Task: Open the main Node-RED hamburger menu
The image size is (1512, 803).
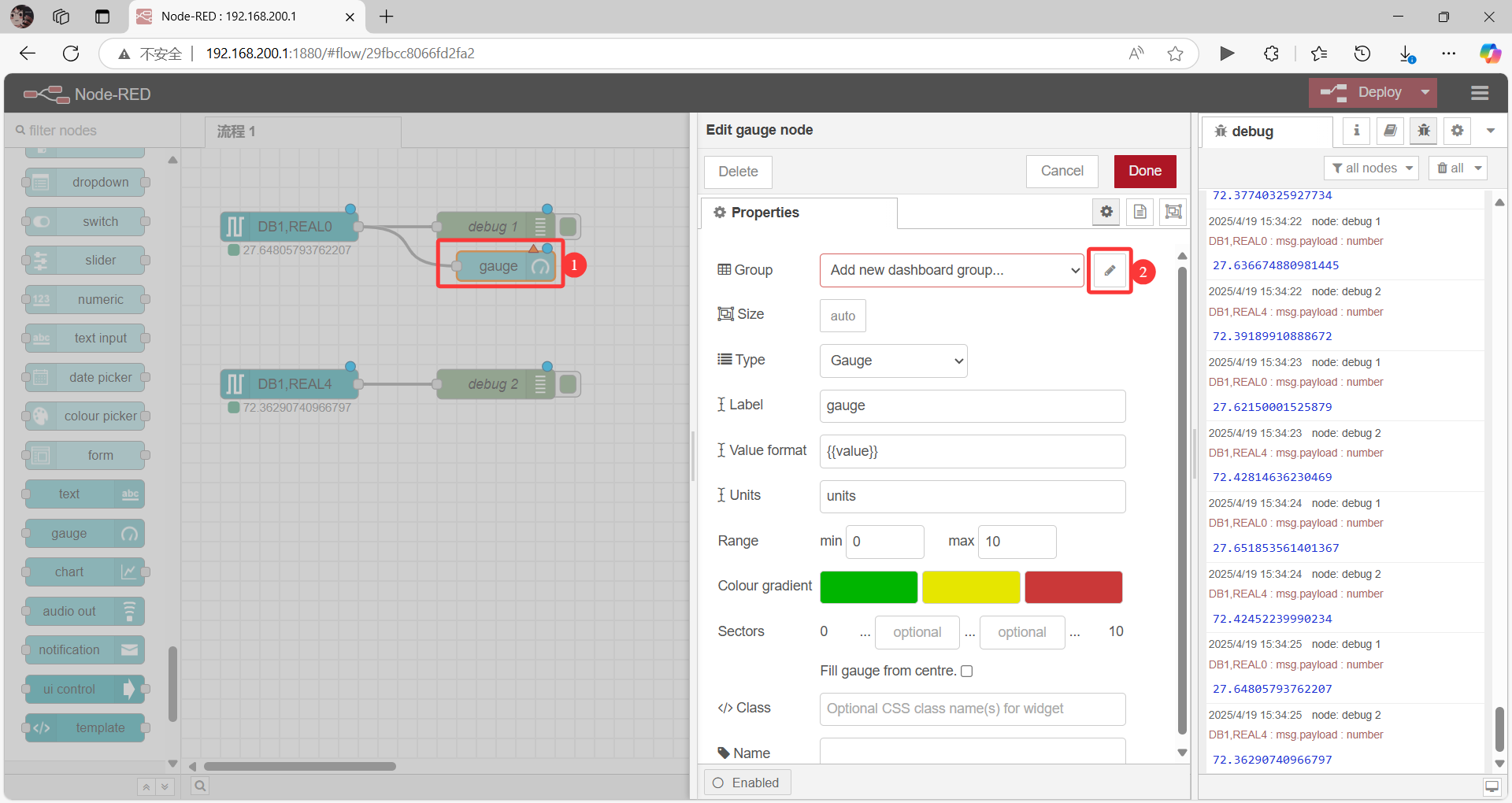Action: click(x=1479, y=93)
